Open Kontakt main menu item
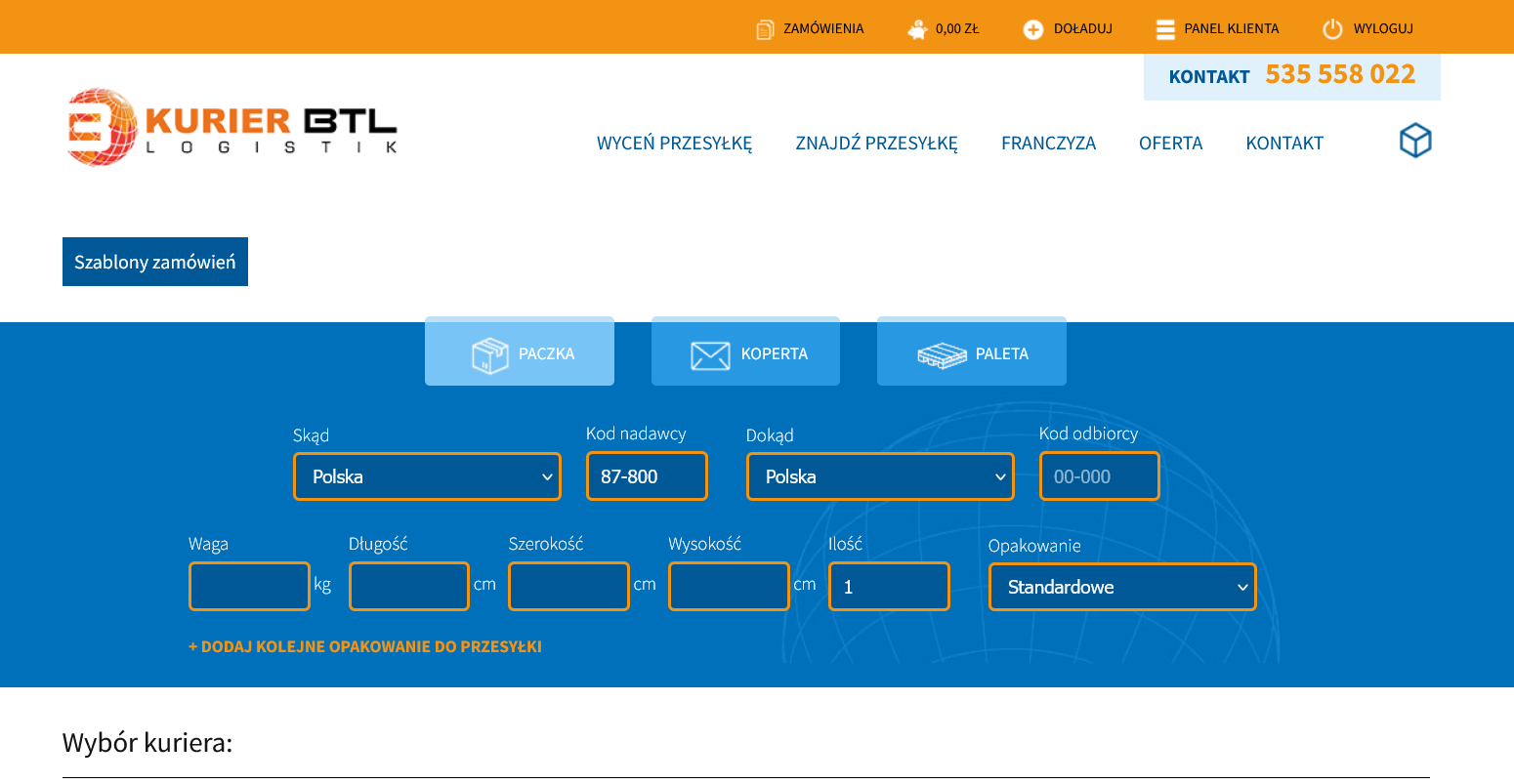 (1284, 144)
